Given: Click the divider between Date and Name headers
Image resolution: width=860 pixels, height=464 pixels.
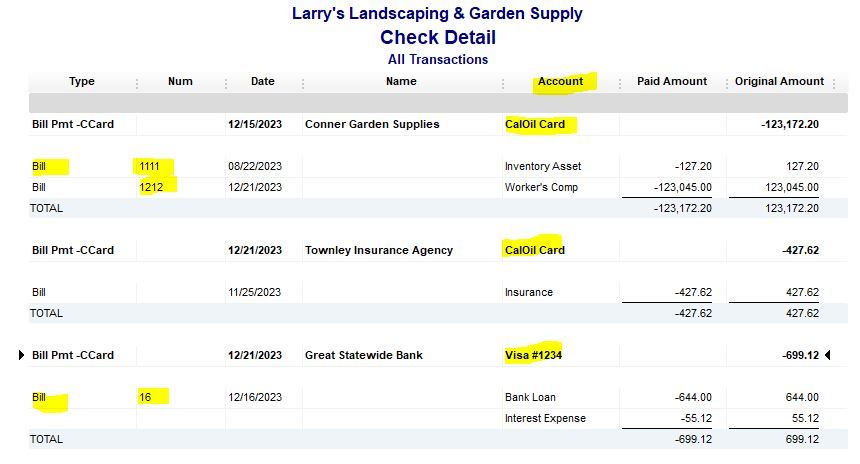Looking at the screenshot, I should coord(303,83).
